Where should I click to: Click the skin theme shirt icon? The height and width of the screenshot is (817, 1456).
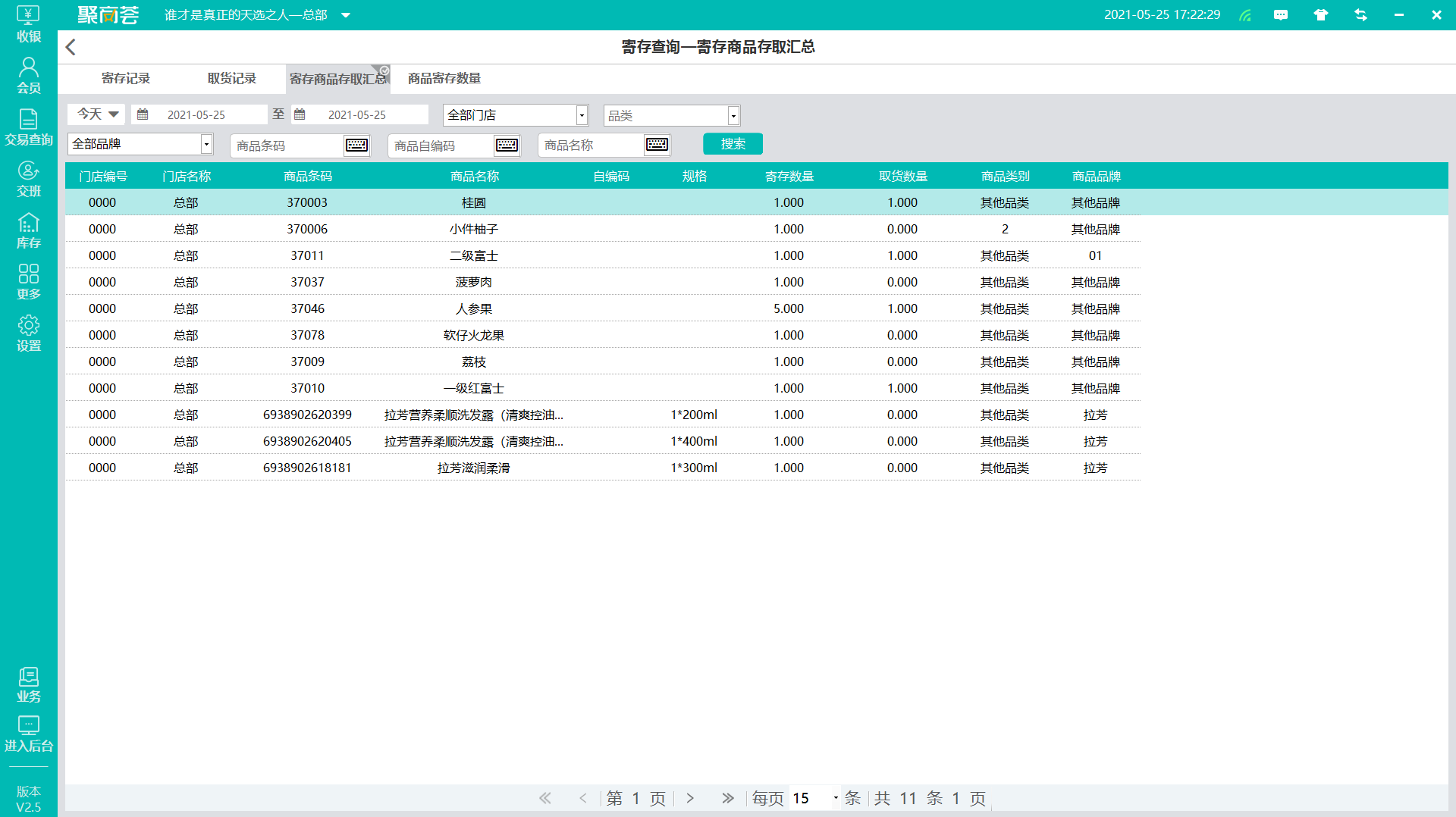(1321, 15)
